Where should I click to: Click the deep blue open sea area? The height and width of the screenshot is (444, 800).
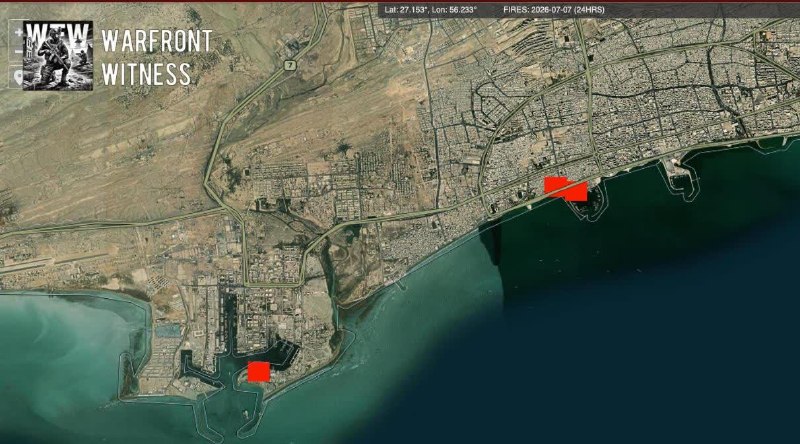[638, 332]
